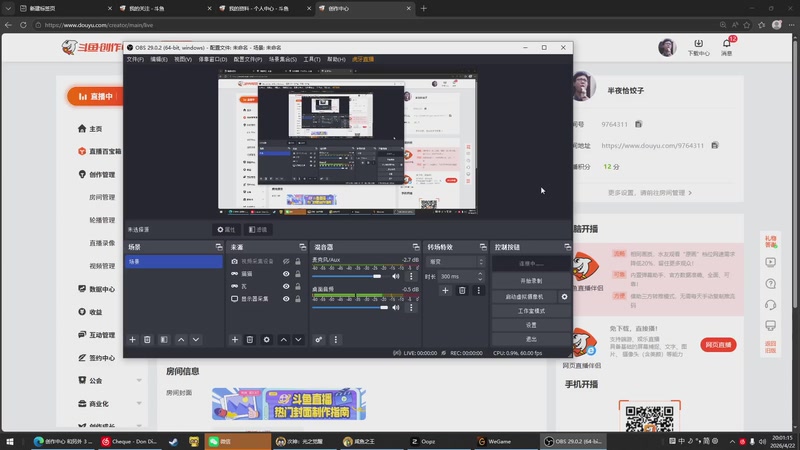Viewport: 800px width, 450px height.
Task: Open the Edit menu in OBS
Action: pos(159,59)
